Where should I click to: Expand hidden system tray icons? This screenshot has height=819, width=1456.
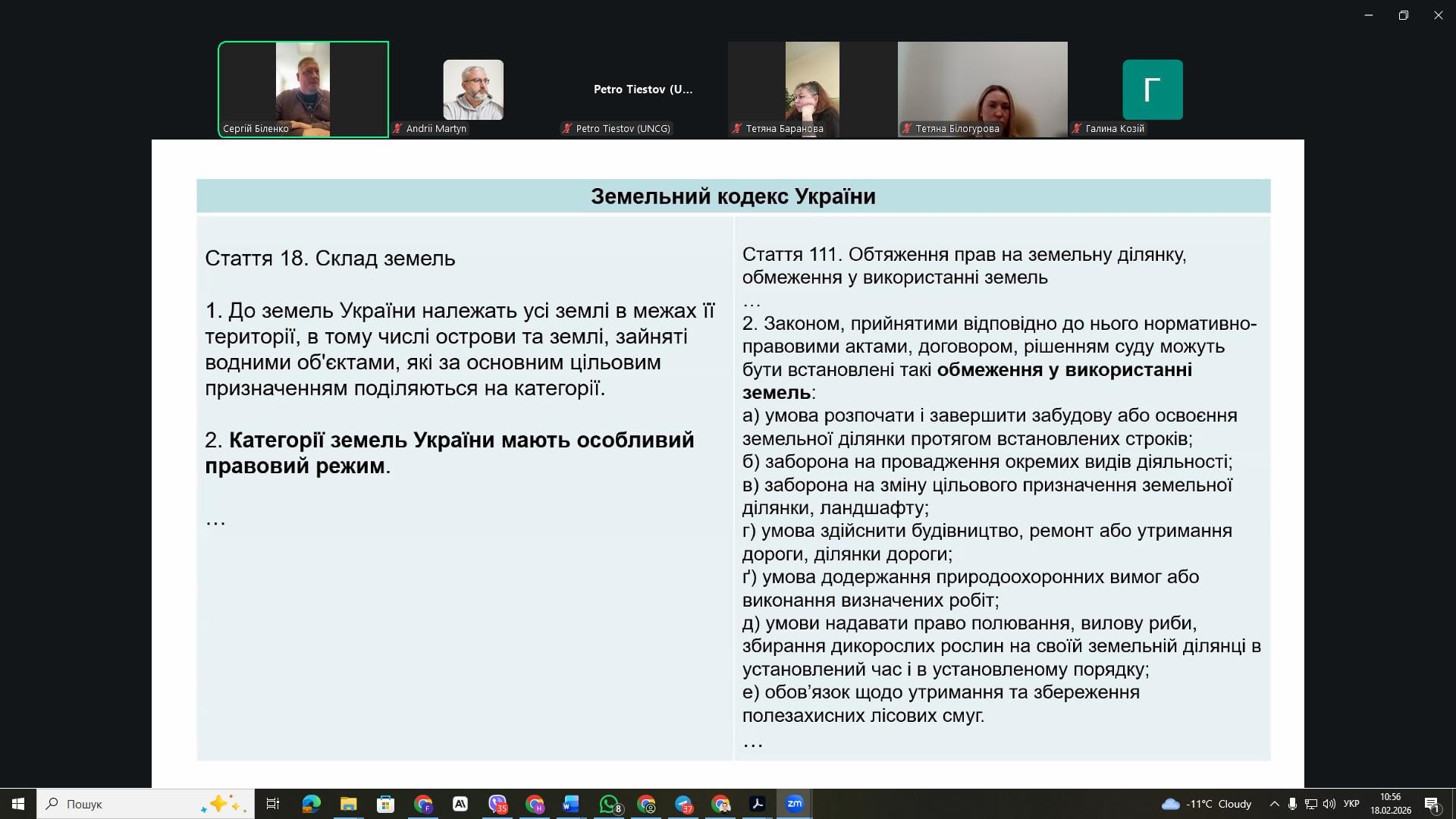(1274, 804)
